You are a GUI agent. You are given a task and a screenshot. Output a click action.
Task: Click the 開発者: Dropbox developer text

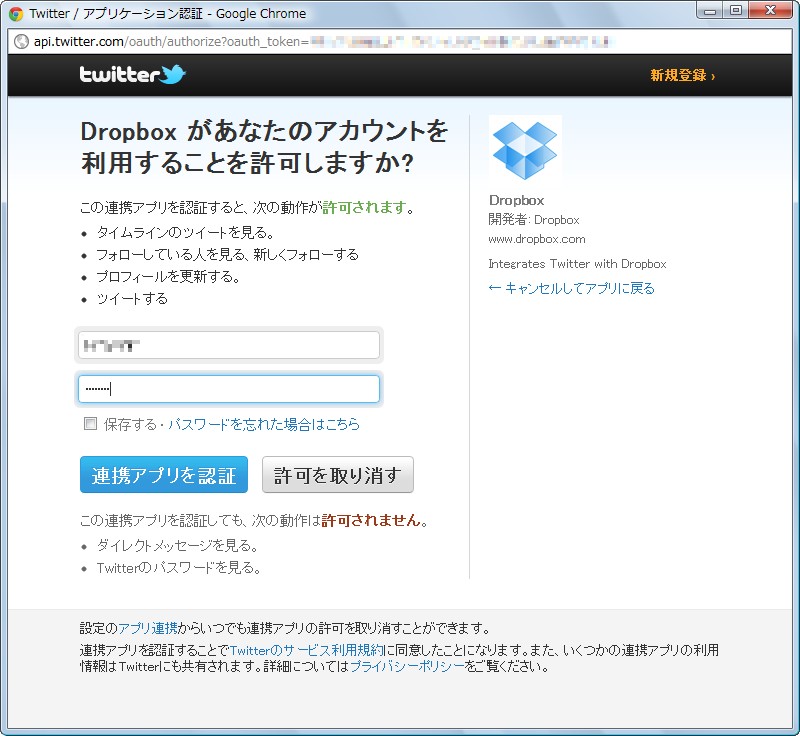[534, 220]
